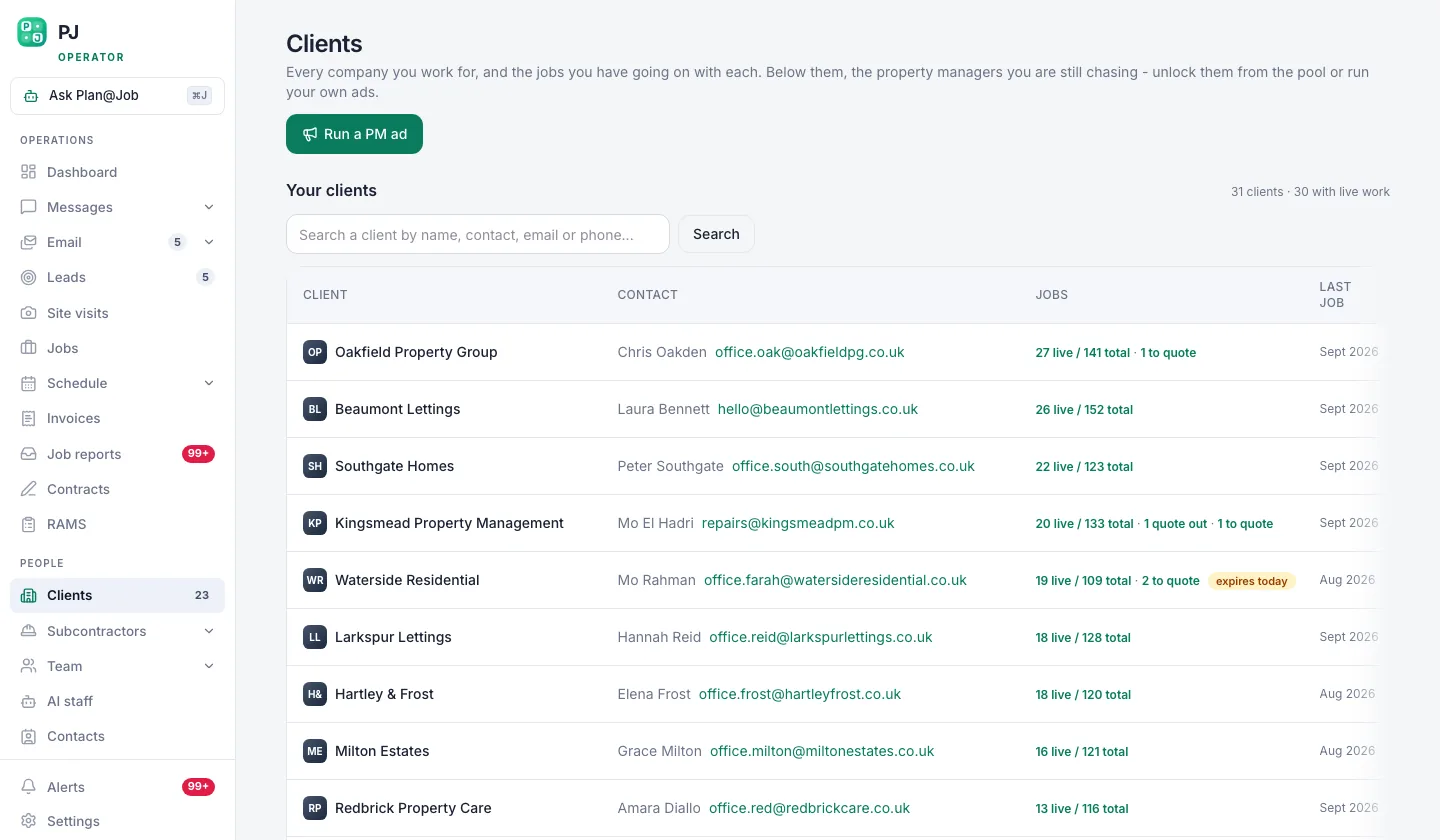Expand the Team submenu chevron
This screenshot has height=840, width=1440.
point(209,666)
